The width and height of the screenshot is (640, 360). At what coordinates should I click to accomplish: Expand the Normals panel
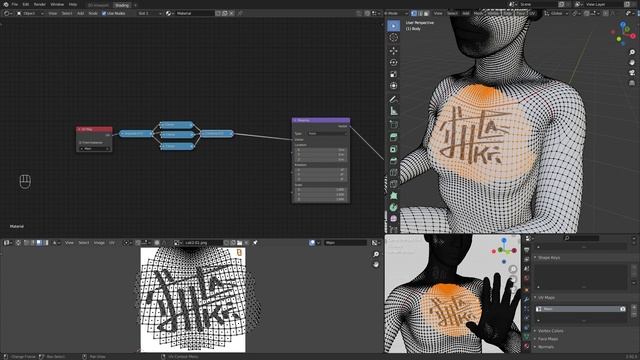[x=546, y=347]
